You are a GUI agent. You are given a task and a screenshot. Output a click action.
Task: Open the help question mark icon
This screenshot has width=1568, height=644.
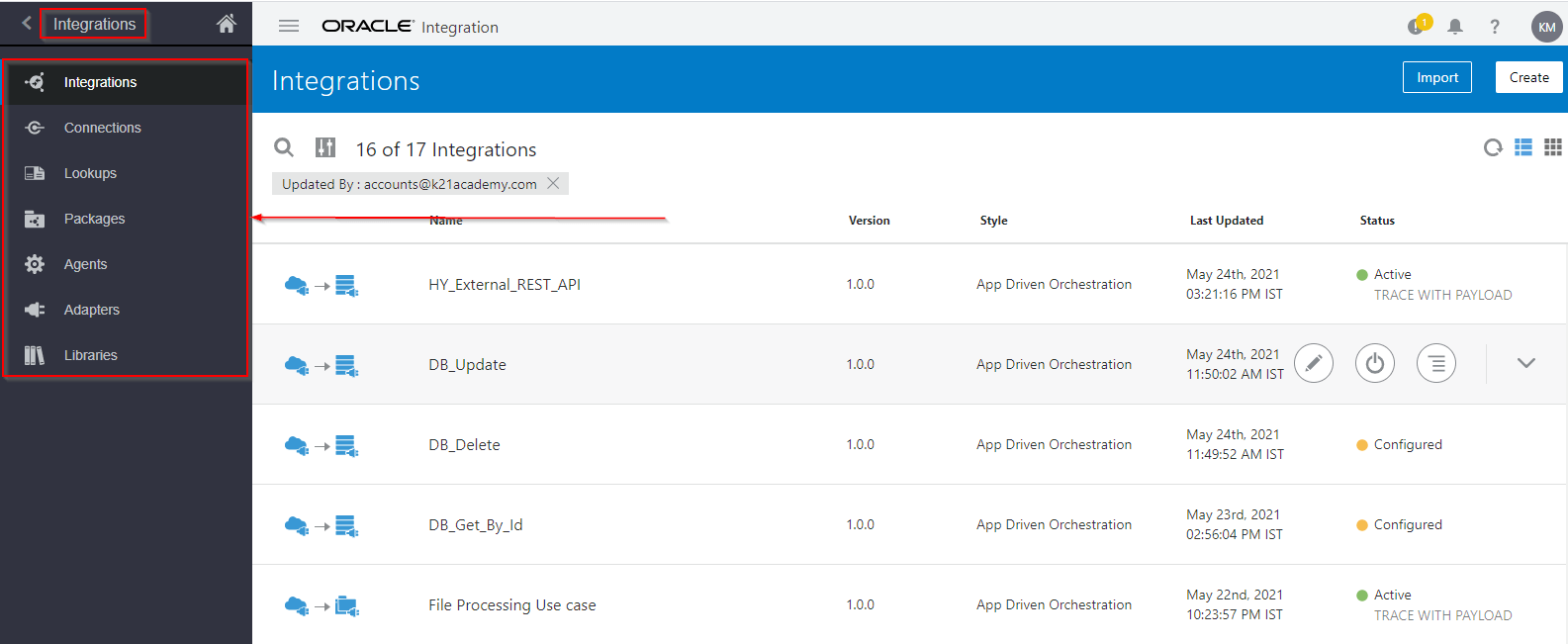(x=1495, y=27)
